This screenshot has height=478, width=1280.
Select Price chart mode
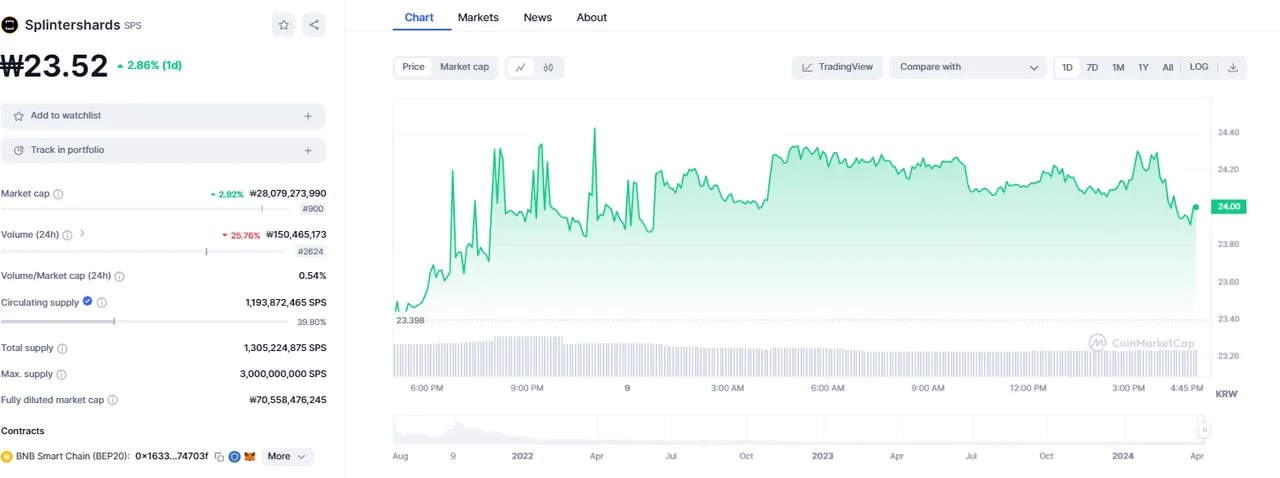click(x=413, y=67)
